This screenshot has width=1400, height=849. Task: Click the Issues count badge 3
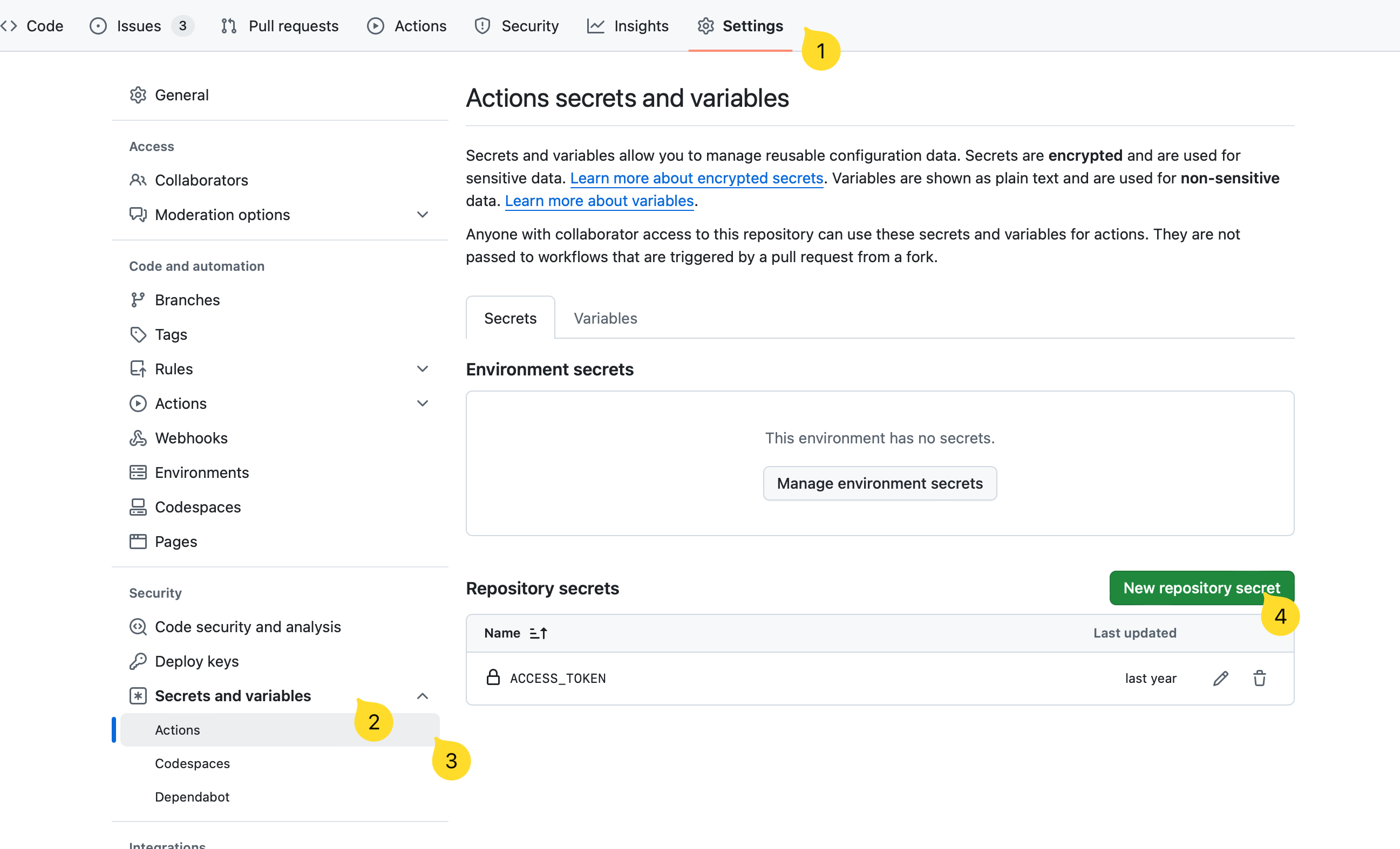click(x=182, y=25)
